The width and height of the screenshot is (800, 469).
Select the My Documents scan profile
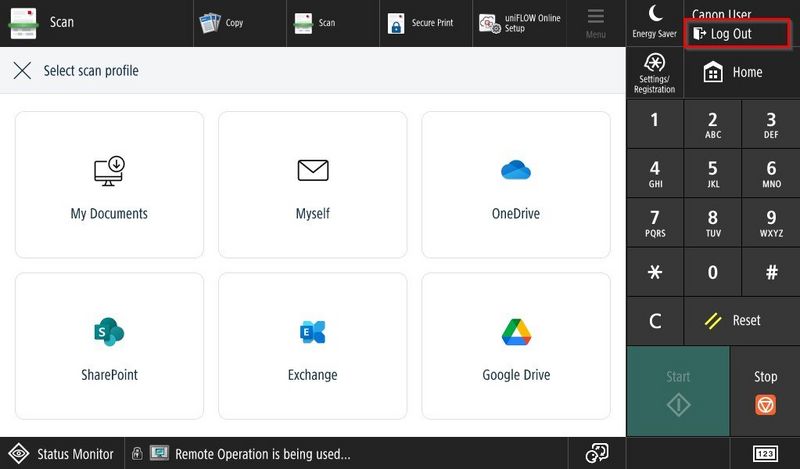click(x=109, y=185)
